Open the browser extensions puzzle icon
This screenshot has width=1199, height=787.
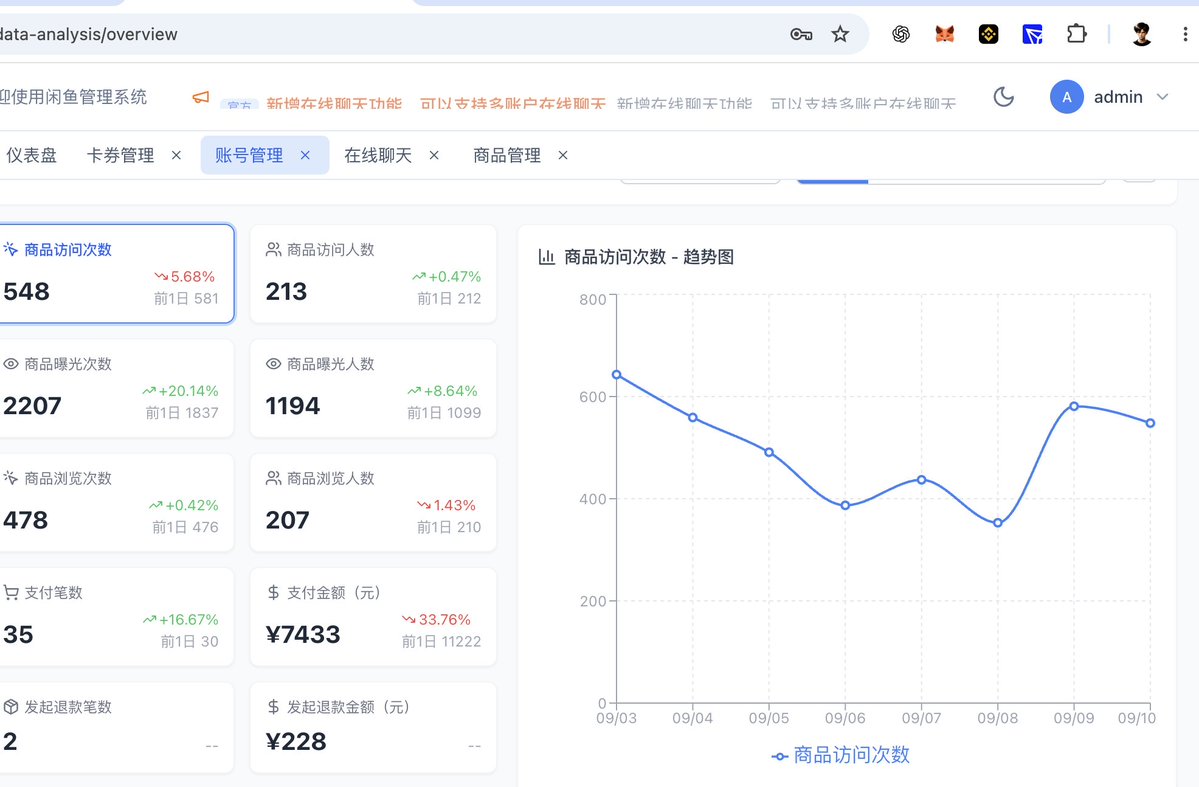[1077, 34]
